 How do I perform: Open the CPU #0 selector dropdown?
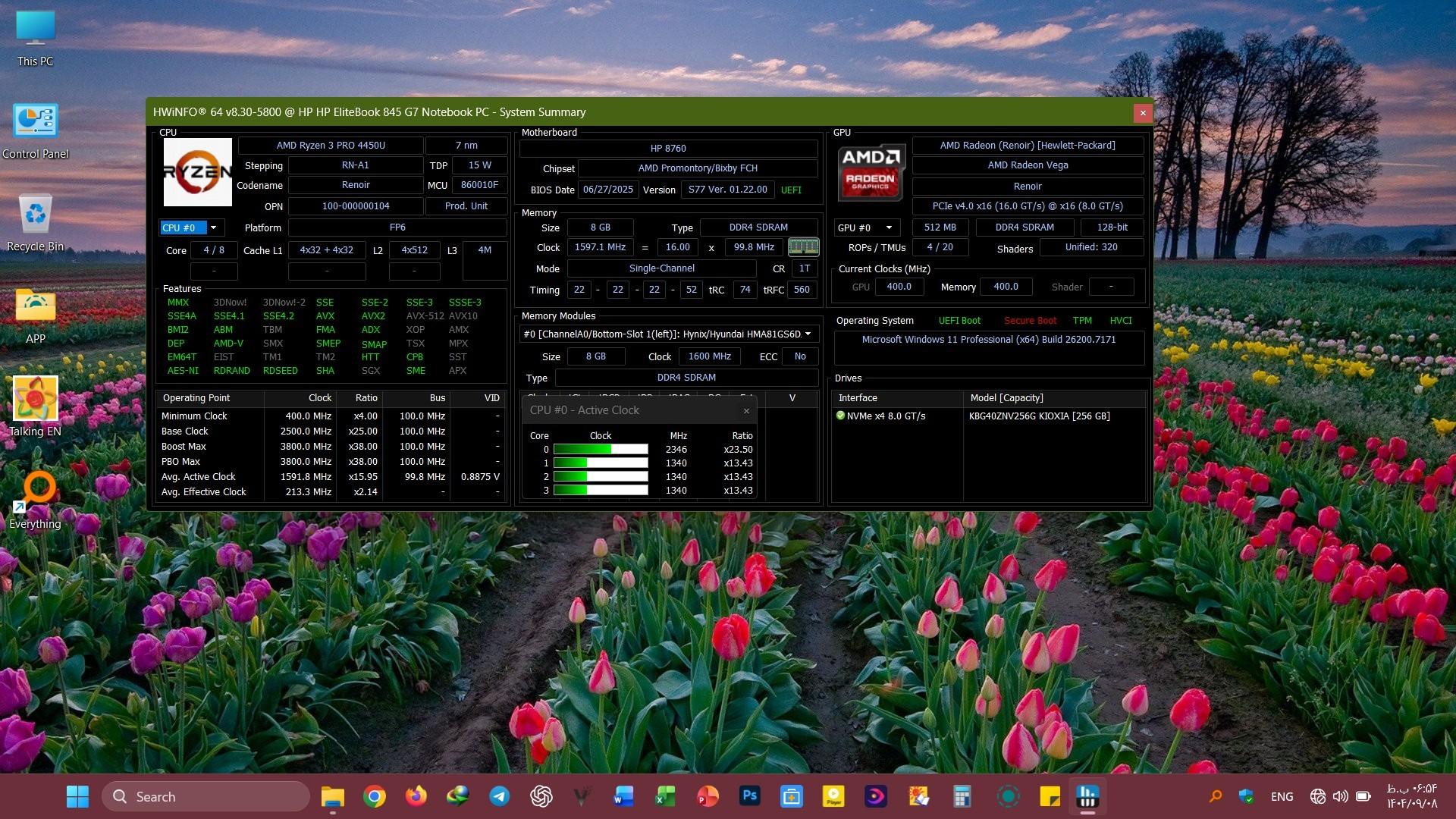point(213,227)
